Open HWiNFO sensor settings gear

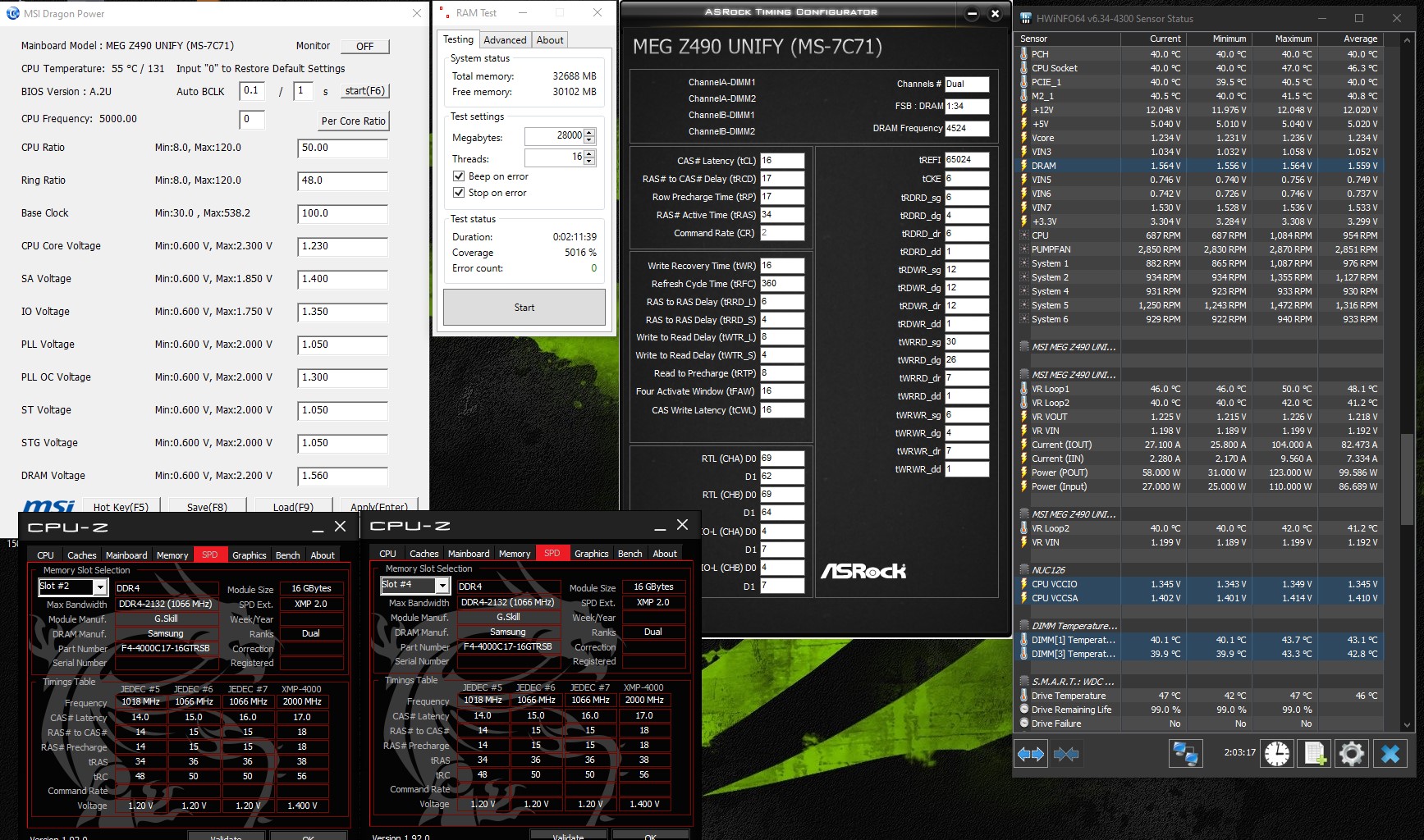1352,753
